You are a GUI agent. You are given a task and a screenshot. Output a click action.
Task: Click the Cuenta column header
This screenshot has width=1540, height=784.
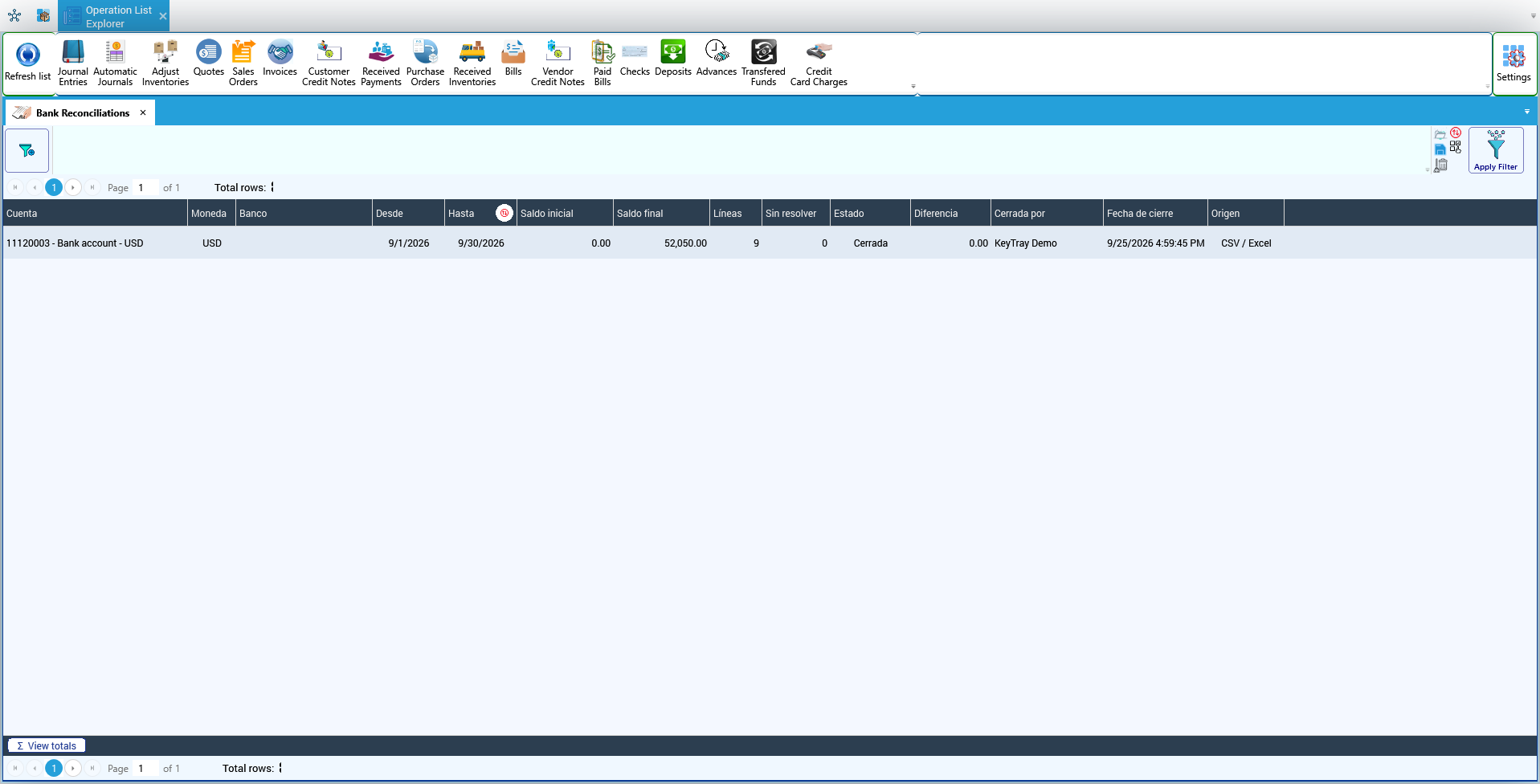95,213
